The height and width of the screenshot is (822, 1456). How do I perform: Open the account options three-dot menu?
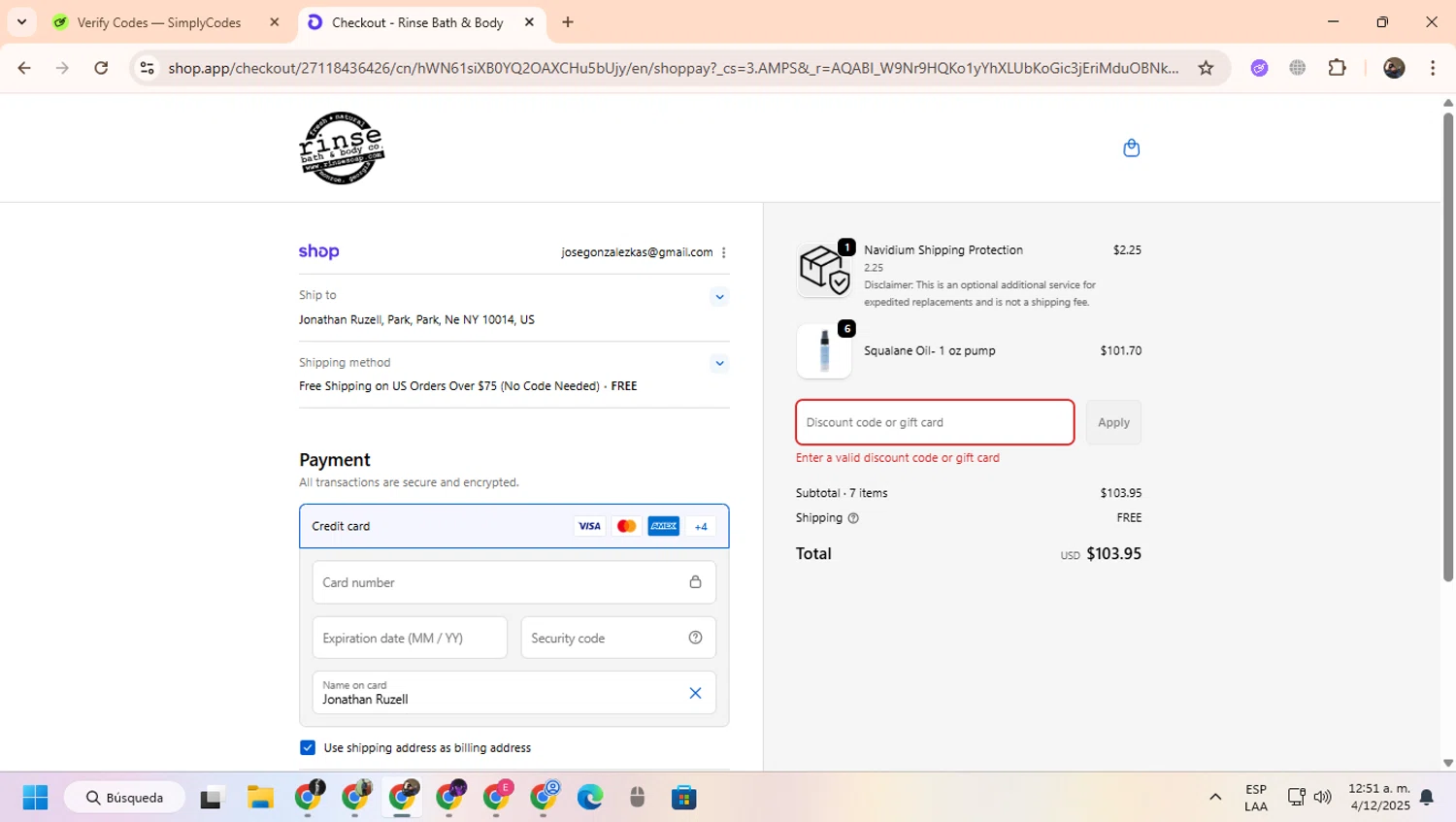[724, 252]
